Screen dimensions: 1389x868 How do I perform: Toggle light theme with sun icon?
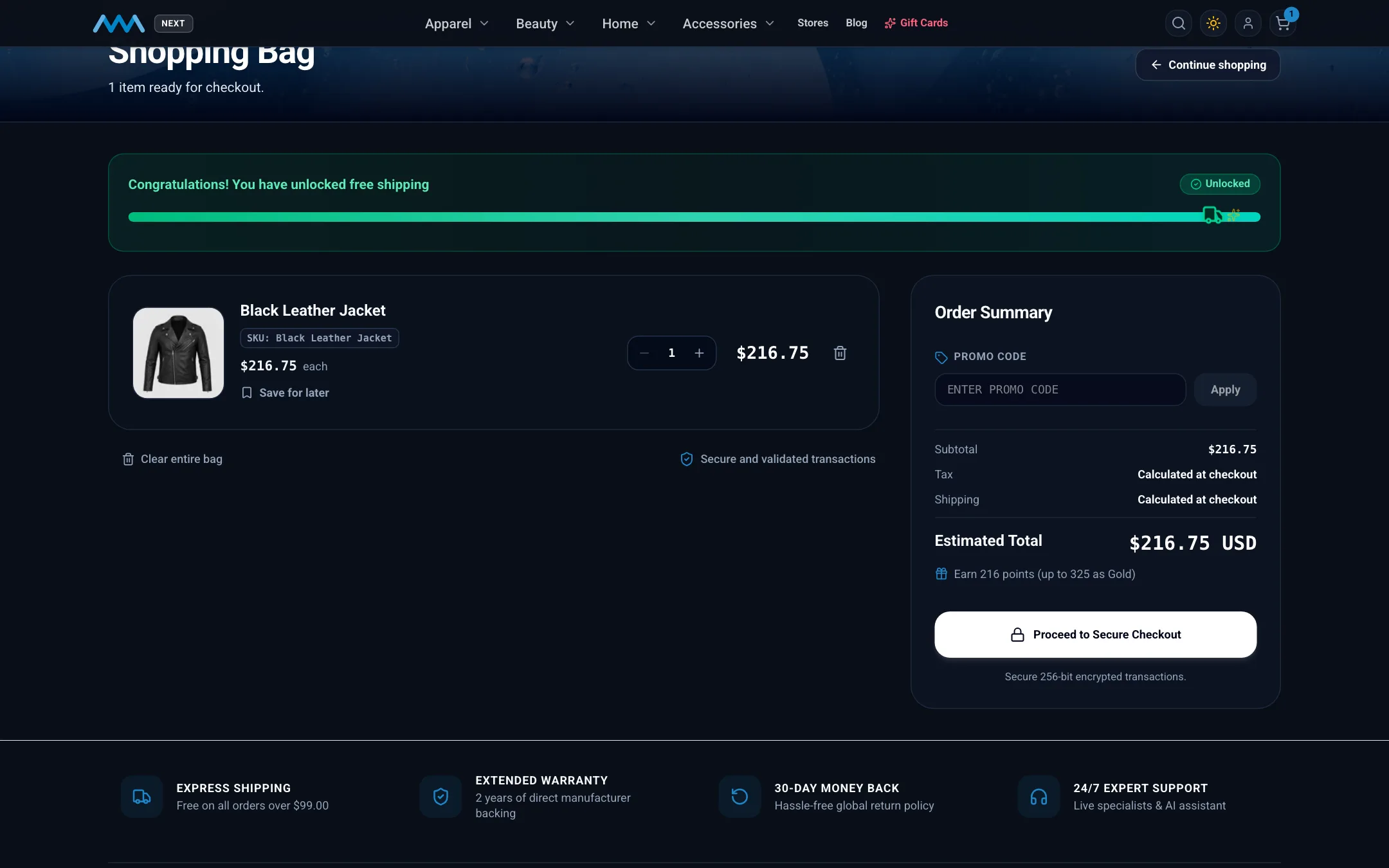[1213, 23]
